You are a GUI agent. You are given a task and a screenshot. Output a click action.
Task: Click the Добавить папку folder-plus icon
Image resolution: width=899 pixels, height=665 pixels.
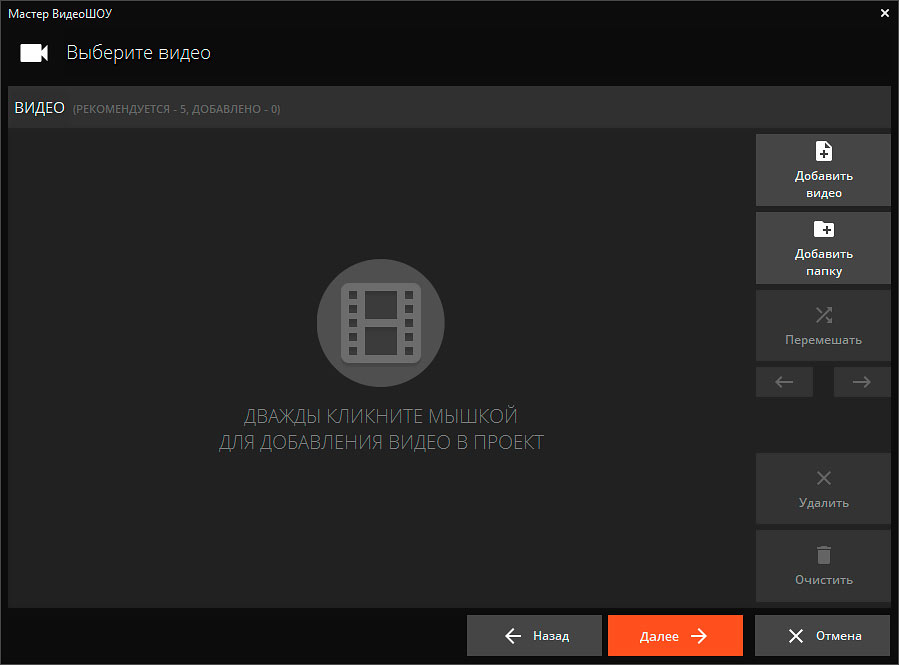click(x=823, y=229)
